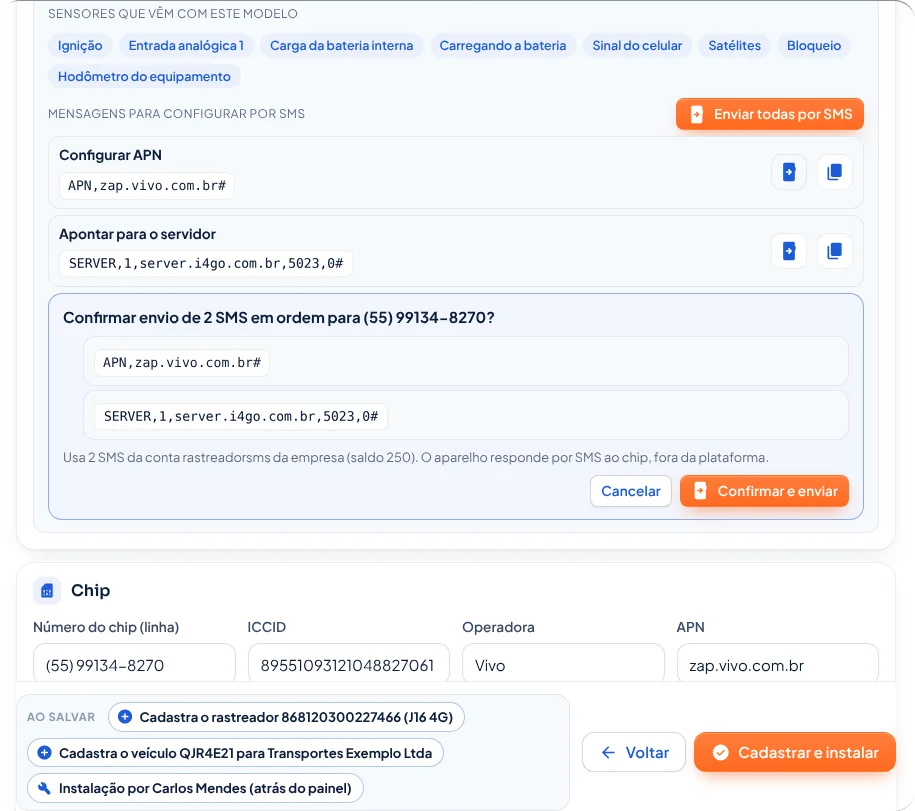Click Enviar todas por SMS button
Viewport: 915px width, 811px height.
click(x=770, y=114)
